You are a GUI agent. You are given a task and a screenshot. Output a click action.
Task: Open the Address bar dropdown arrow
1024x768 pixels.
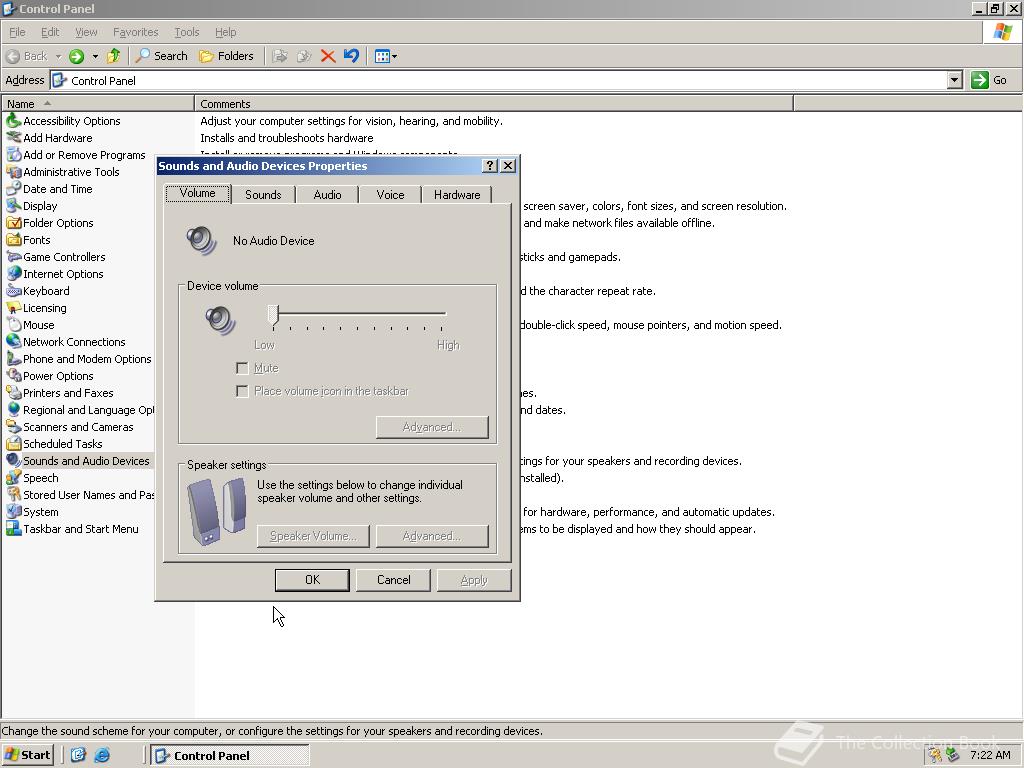(954, 80)
